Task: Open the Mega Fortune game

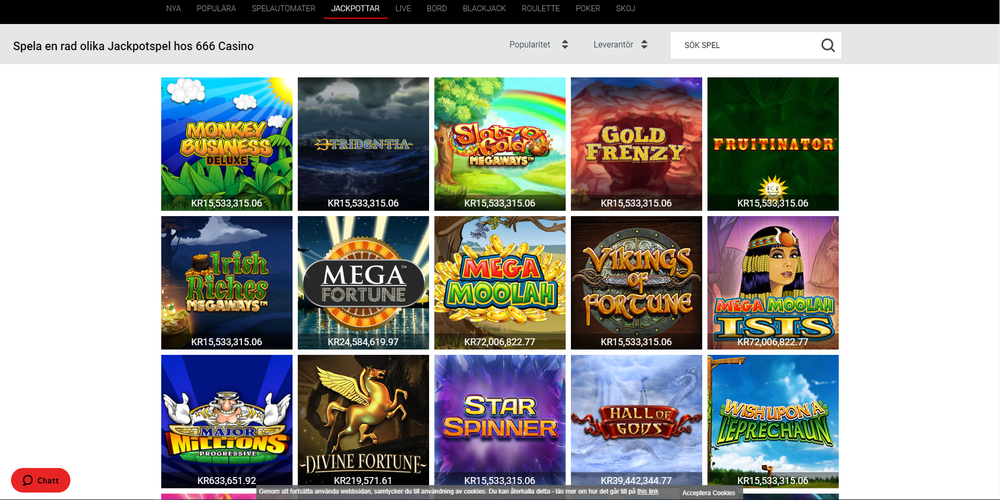Action: tap(364, 283)
